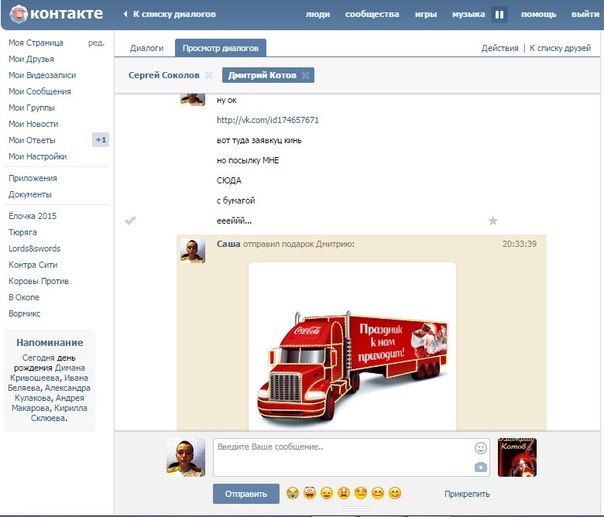
Task: Click your own avatar beside the message box
Action: coord(186,457)
